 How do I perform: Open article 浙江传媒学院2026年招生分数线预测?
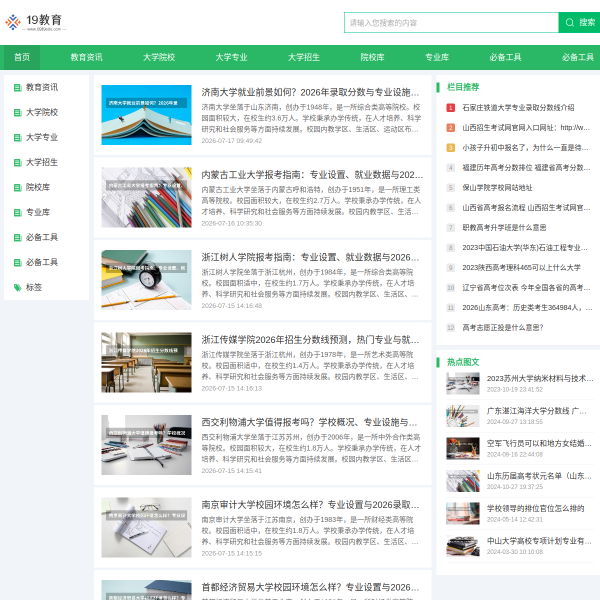pyautogui.click(x=310, y=340)
